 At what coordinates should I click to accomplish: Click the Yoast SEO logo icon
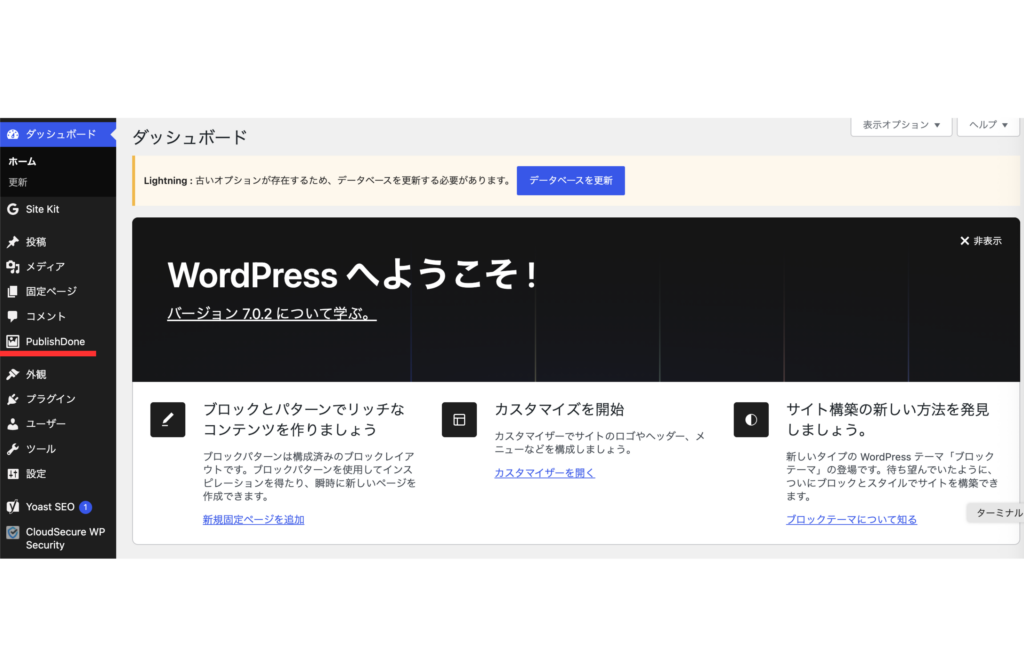[12, 507]
